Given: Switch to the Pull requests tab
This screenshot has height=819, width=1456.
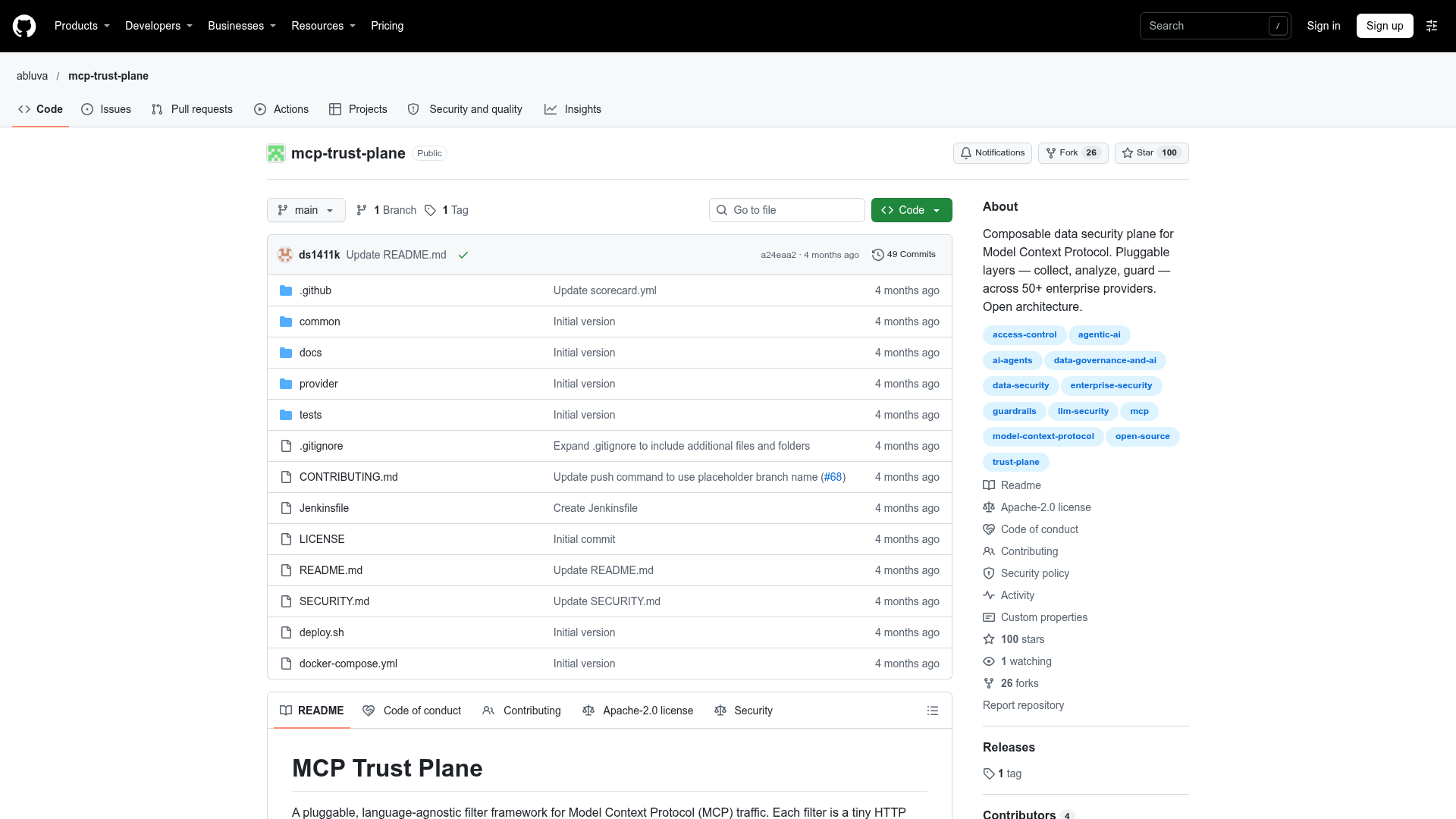Looking at the screenshot, I should [192, 109].
